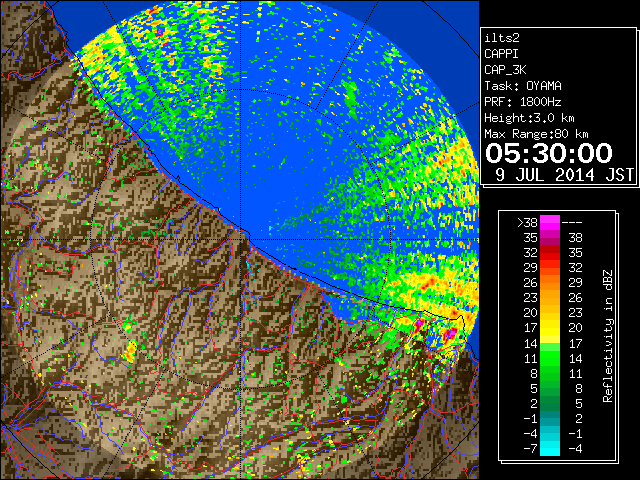Click the 'Height:3.0 km' line
Screen dimensions: 640x480
click(x=529, y=118)
